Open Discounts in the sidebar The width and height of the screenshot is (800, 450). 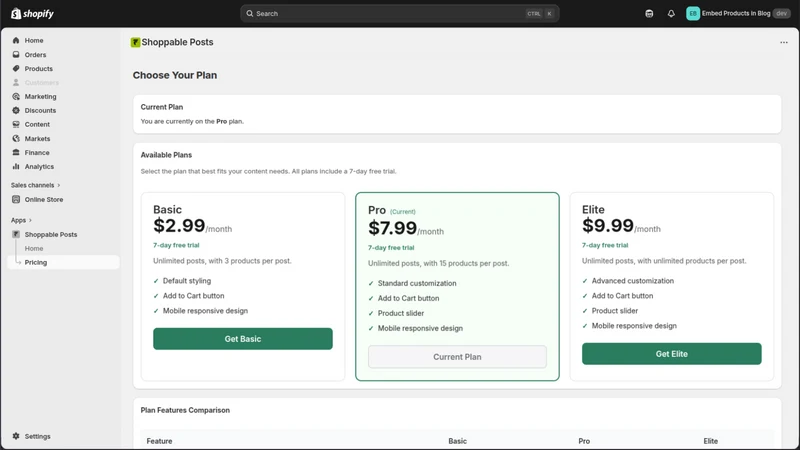(40, 110)
